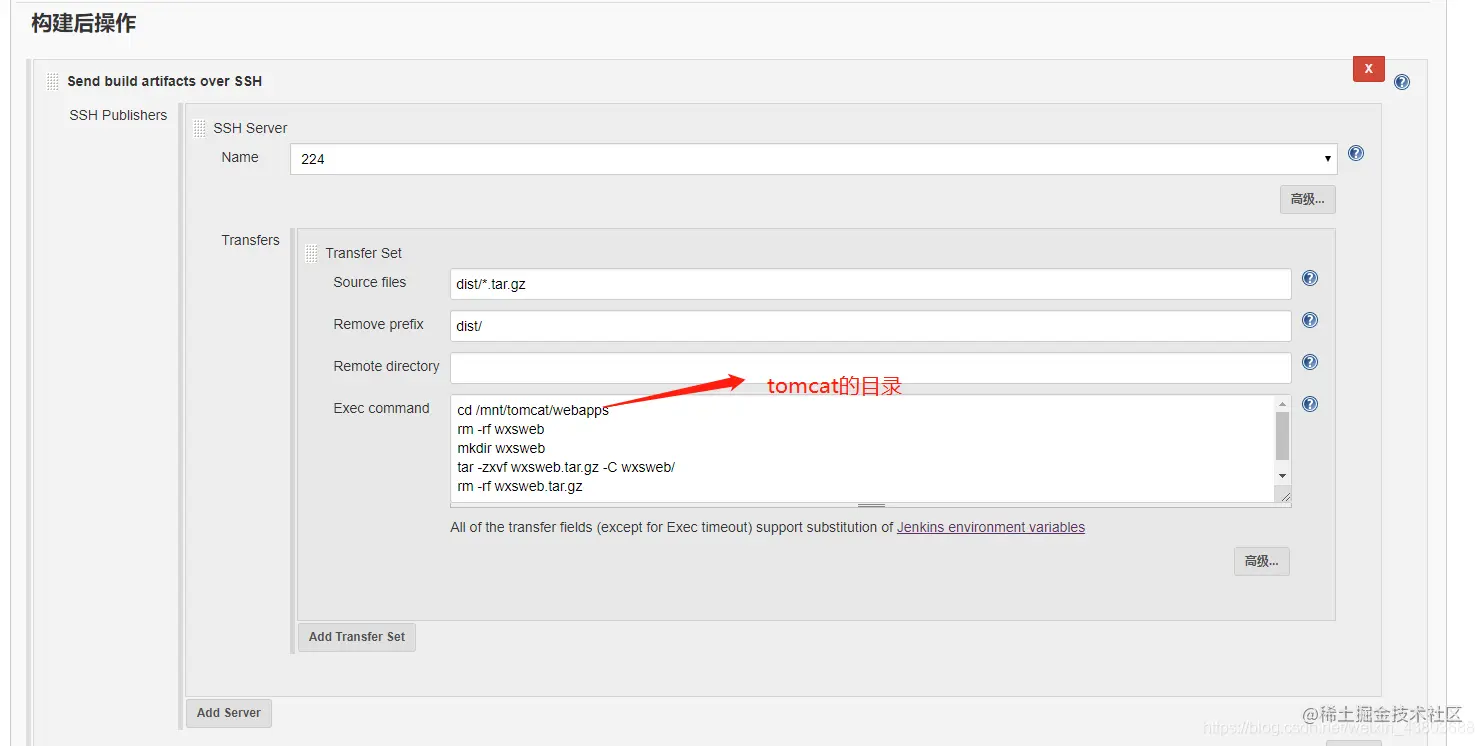Viewport: 1484px width, 746px height.
Task: Open help icon for Source files
Action: click(x=1310, y=278)
